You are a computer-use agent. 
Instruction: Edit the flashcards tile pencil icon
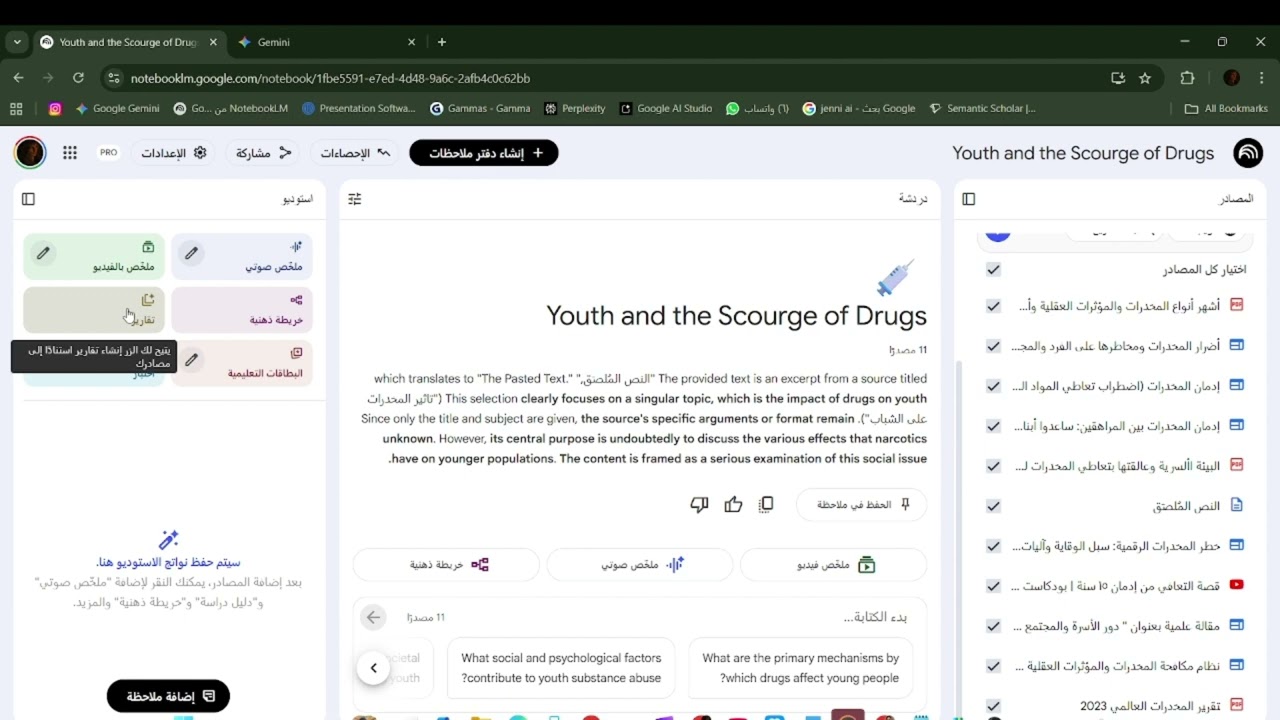click(191, 359)
